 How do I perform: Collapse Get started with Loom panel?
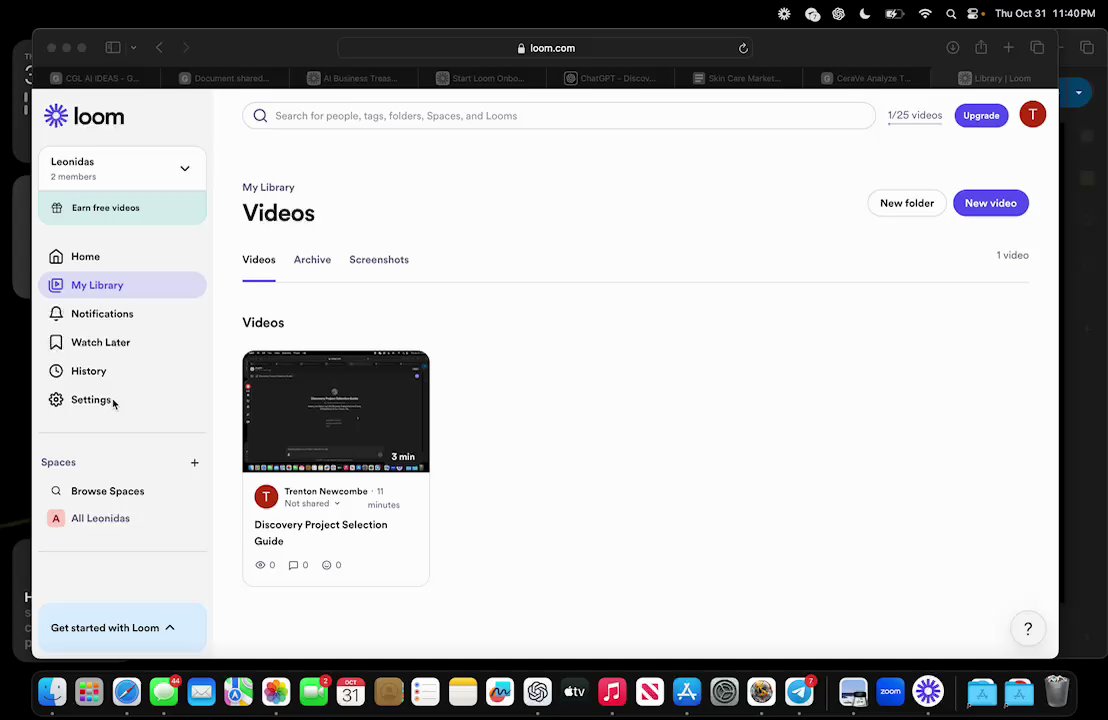click(122, 627)
